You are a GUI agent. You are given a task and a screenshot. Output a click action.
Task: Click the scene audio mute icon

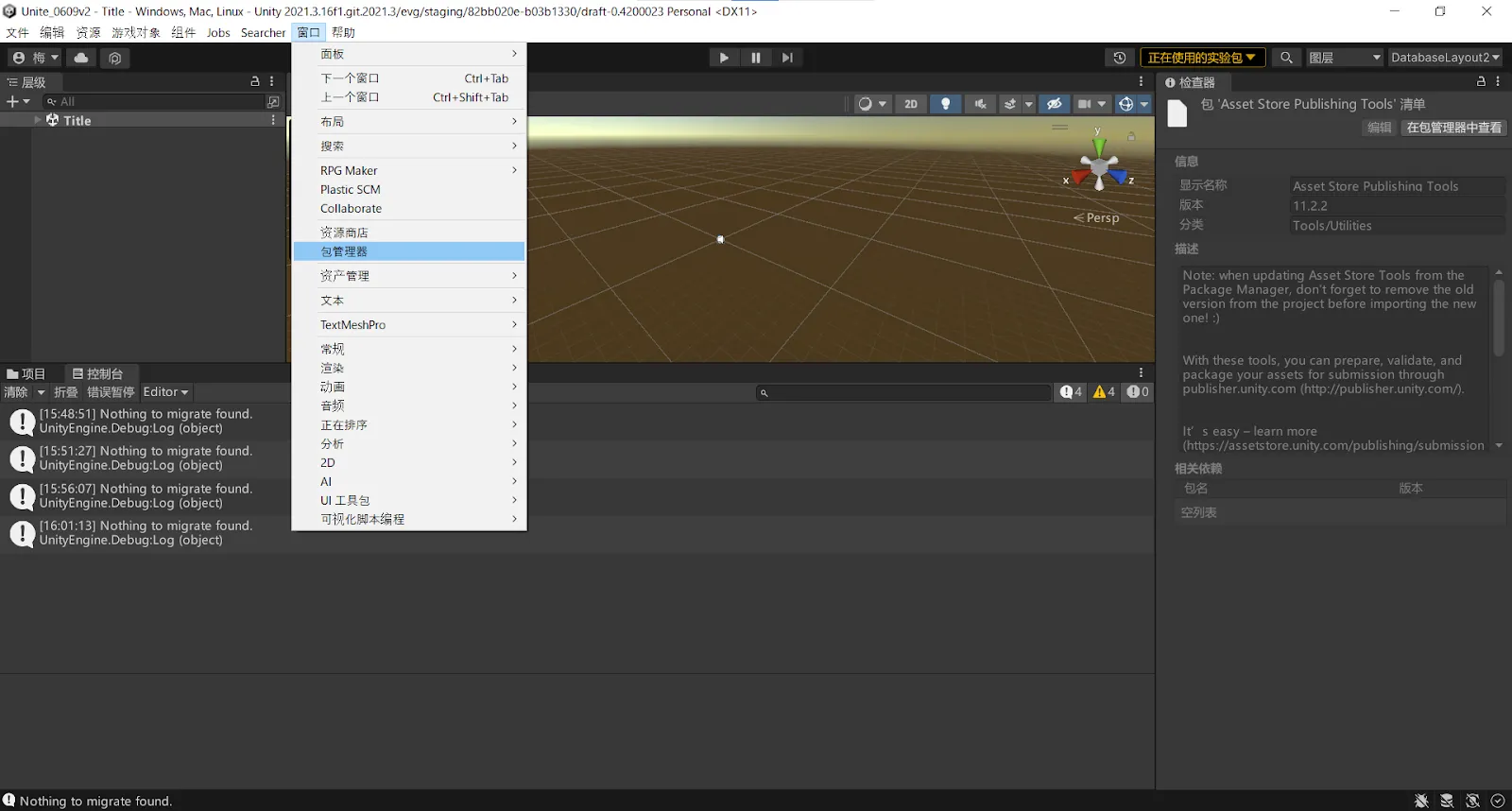(x=980, y=104)
